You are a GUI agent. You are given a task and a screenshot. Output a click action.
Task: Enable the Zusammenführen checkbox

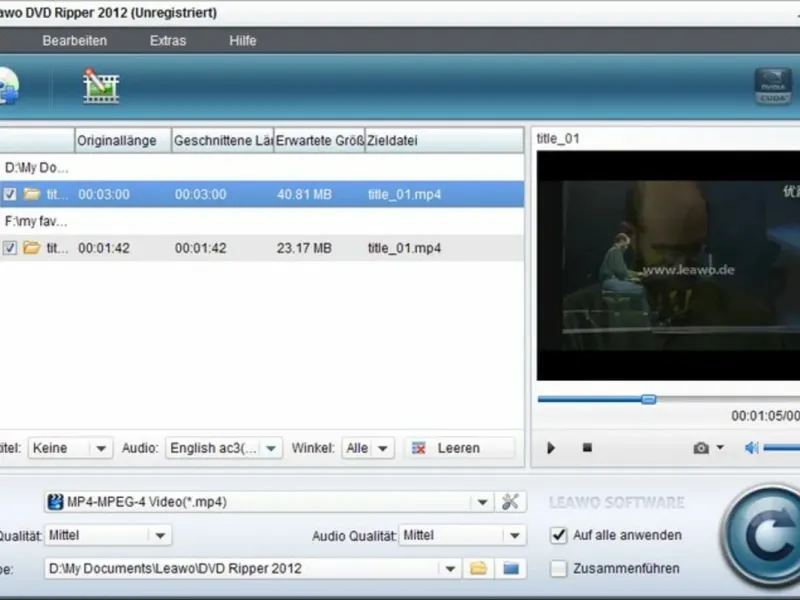coord(559,568)
